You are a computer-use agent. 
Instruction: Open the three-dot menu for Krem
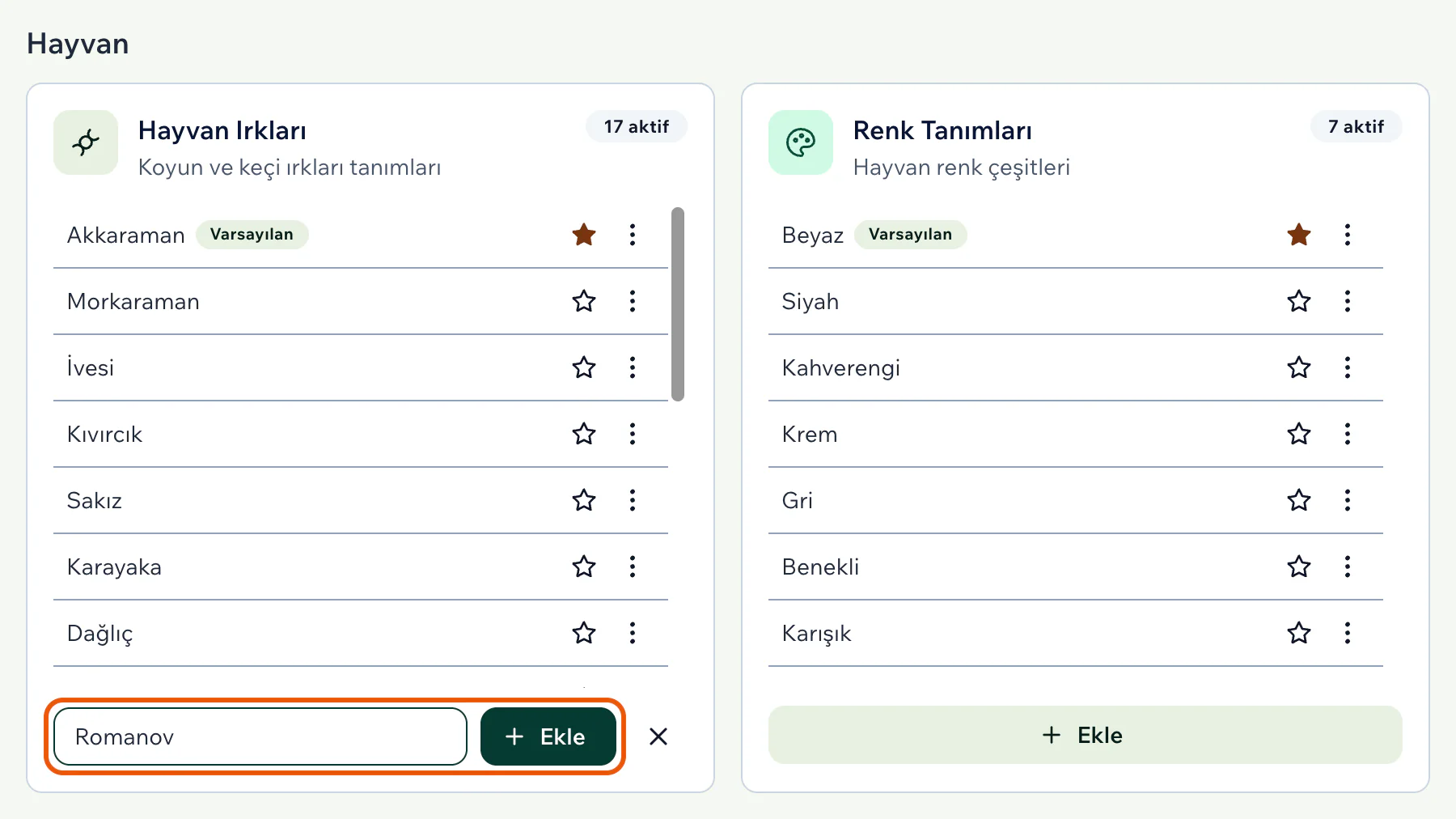[x=1348, y=434]
